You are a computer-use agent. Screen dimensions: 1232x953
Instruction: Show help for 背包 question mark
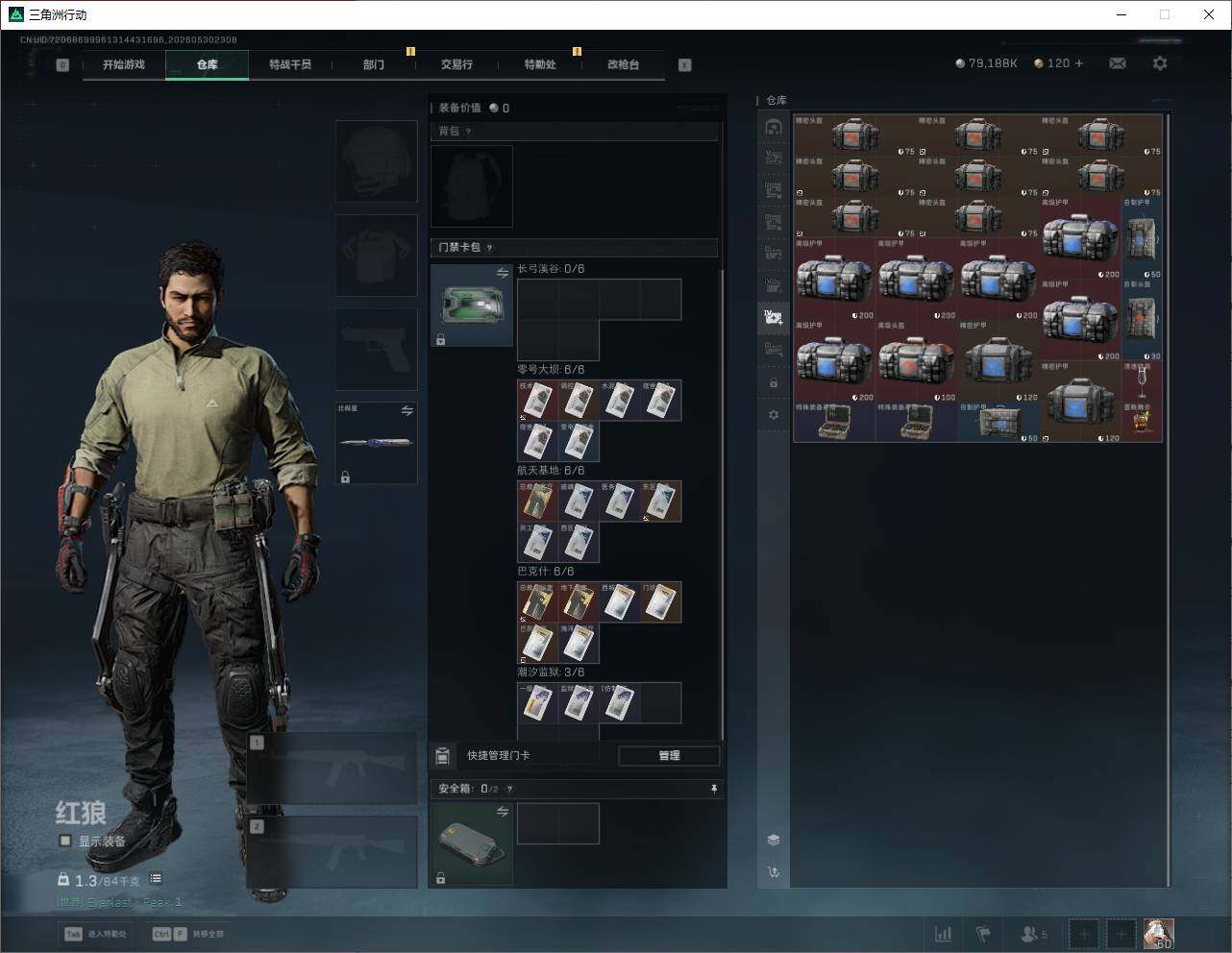[468, 132]
